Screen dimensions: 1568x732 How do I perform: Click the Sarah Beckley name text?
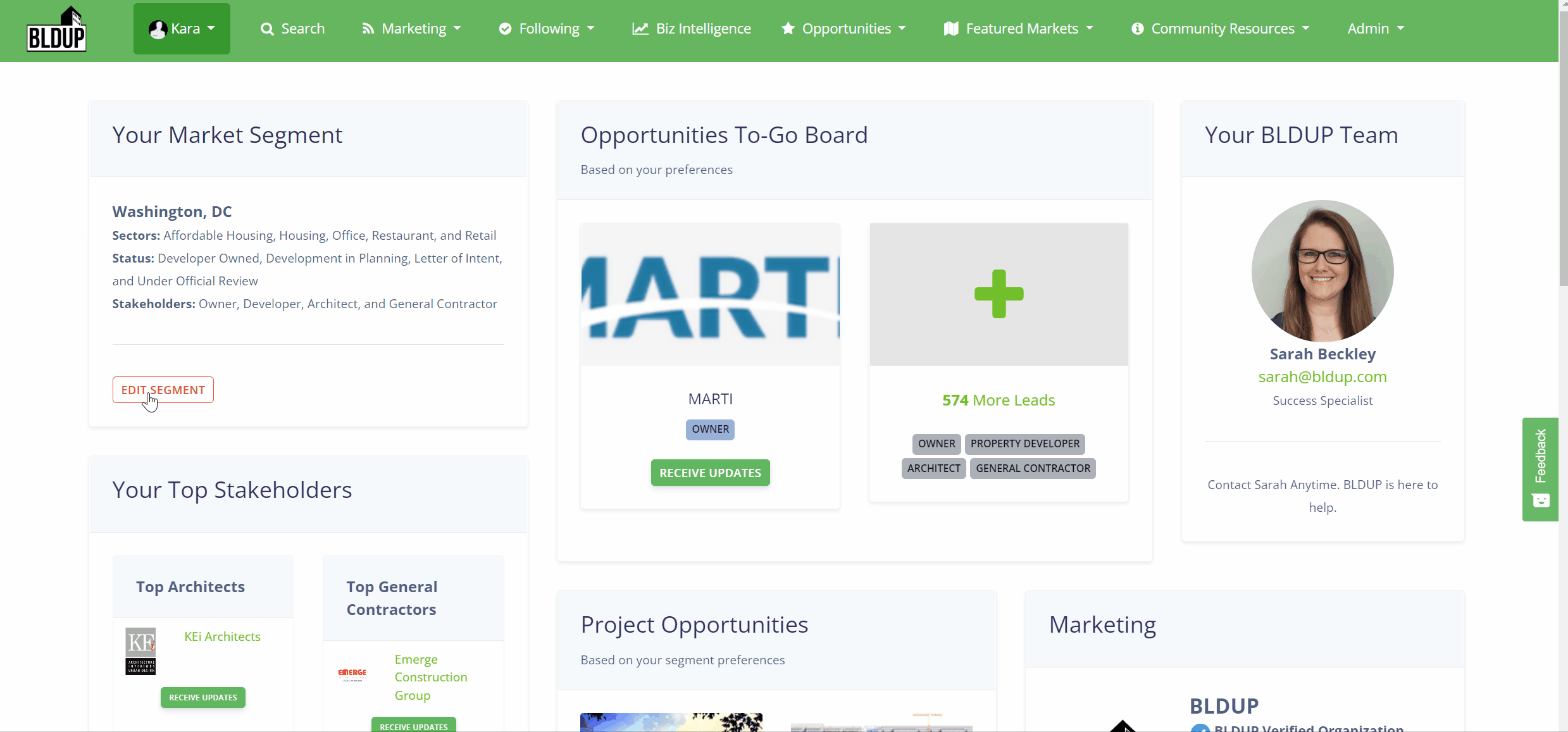click(x=1322, y=354)
